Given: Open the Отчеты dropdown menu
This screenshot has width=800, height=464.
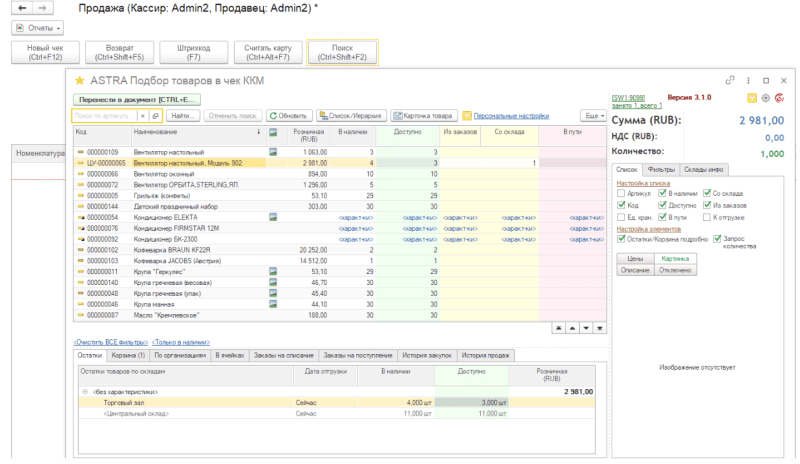Looking at the screenshot, I should (x=37, y=28).
